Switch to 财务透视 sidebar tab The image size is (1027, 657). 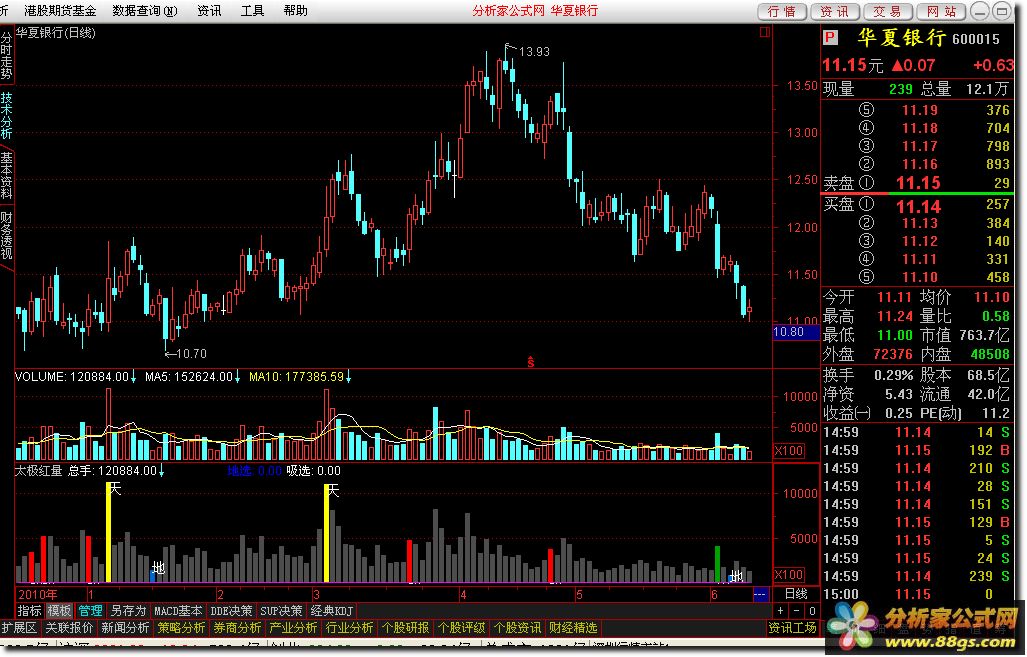pyautogui.click(x=7, y=235)
